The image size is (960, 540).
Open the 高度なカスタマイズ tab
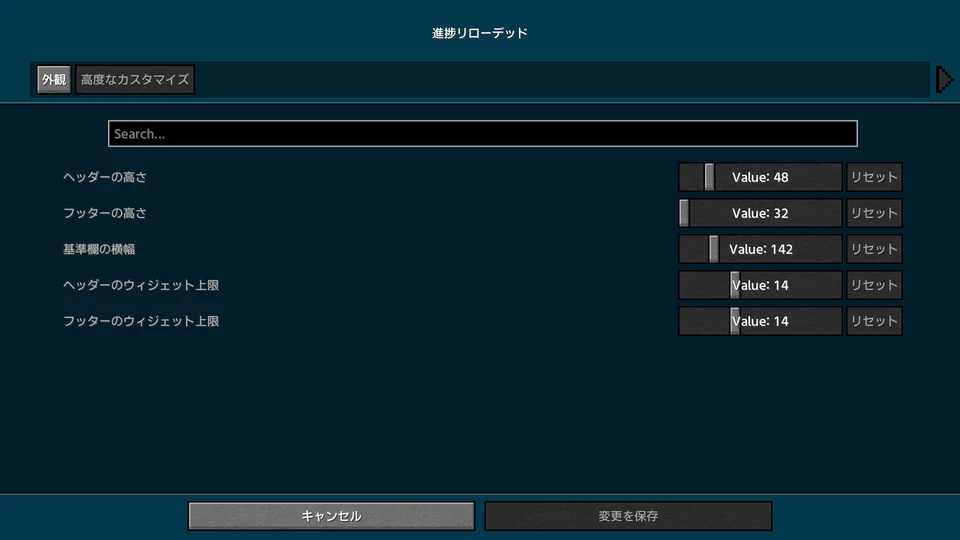pos(135,80)
